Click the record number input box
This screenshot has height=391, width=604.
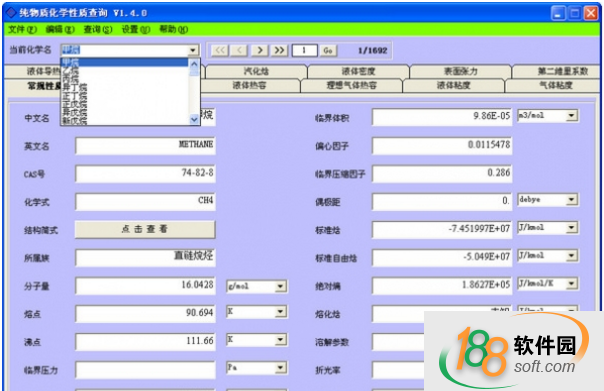tap(304, 50)
